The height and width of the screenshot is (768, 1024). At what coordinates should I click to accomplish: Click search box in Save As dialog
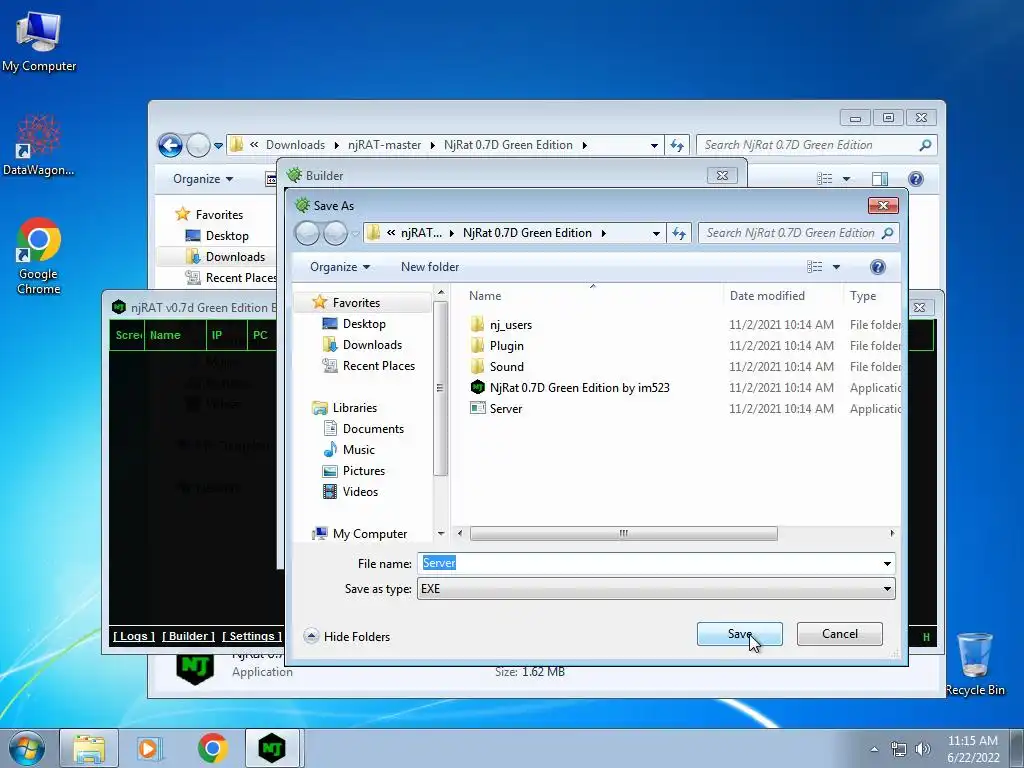pos(798,232)
